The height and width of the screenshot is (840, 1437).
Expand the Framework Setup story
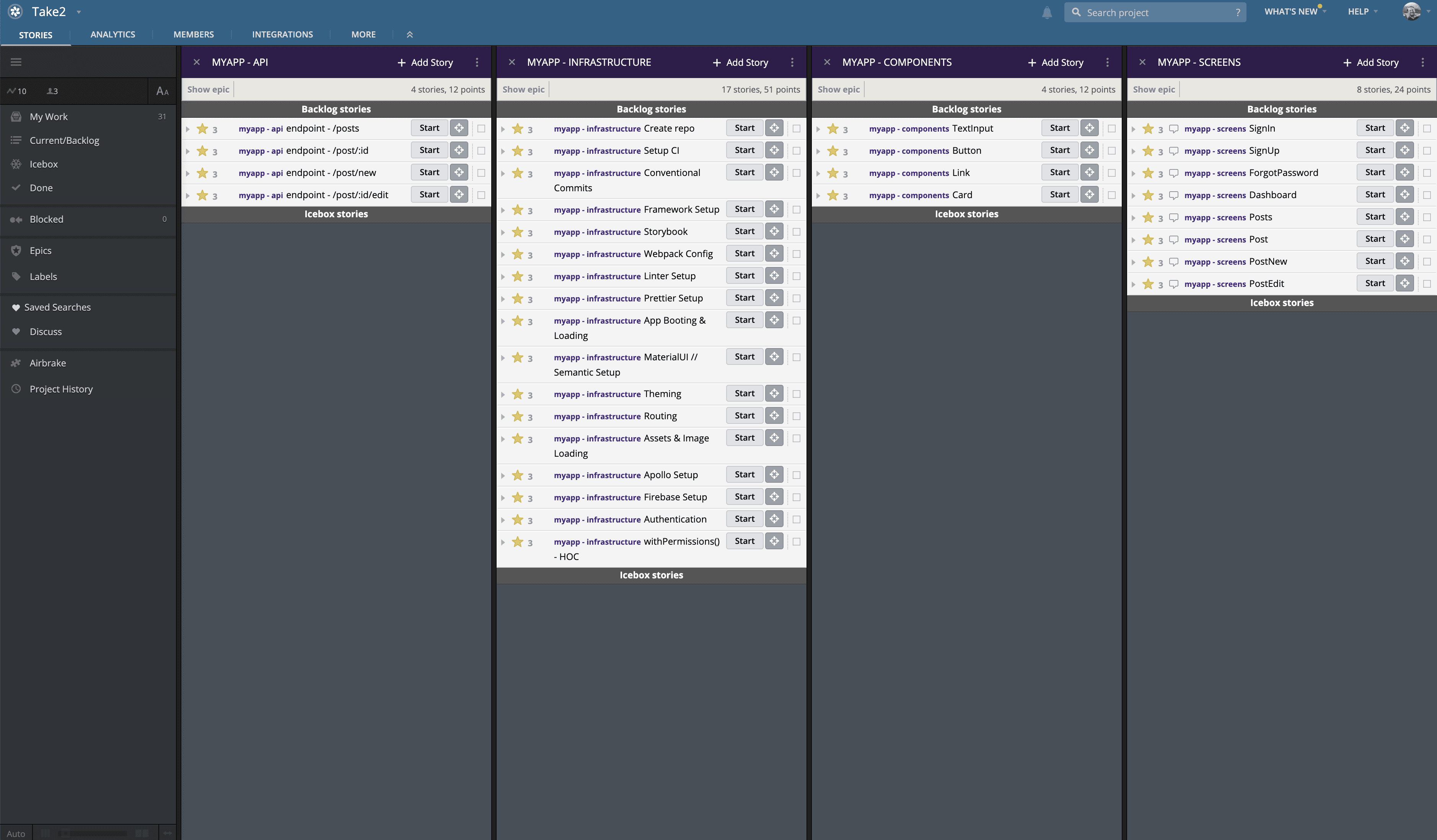coord(503,210)
